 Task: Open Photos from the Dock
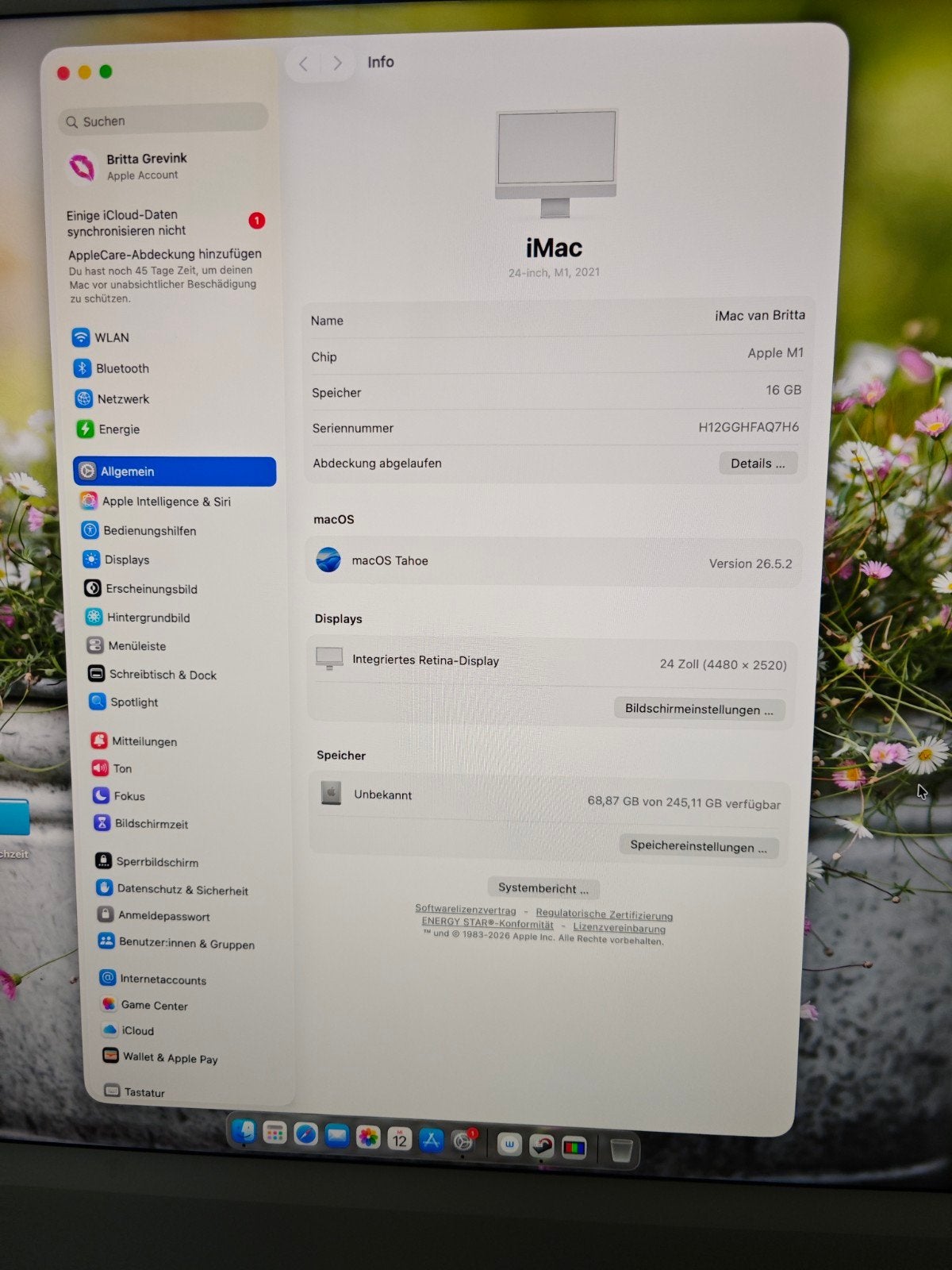[368, 1137]
